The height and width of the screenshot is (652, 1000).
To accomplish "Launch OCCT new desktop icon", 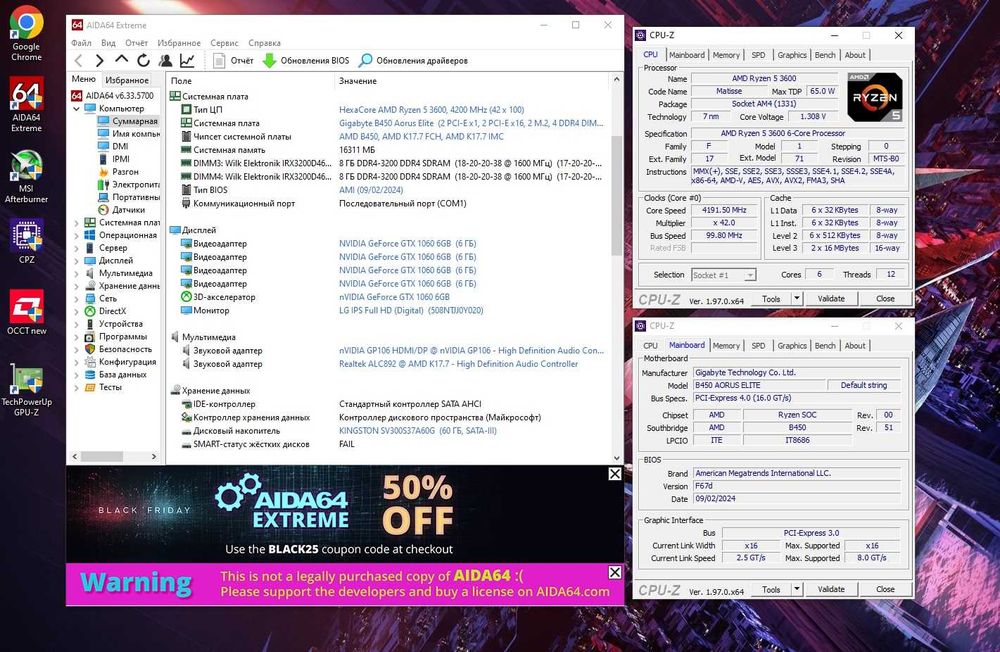I will tap(26, 311).
